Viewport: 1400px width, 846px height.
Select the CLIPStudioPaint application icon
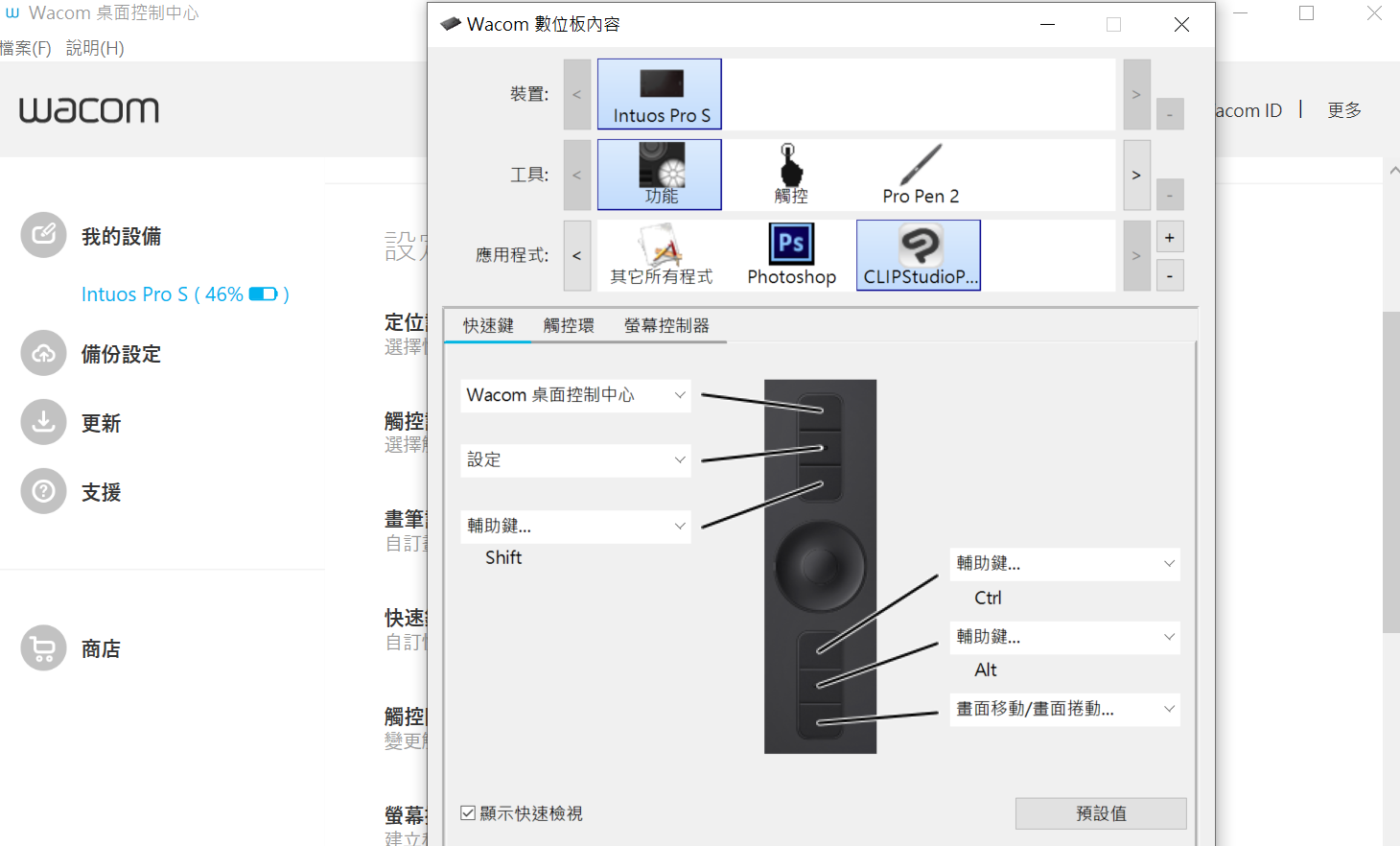pyautogui.click(x=919, y=255)
